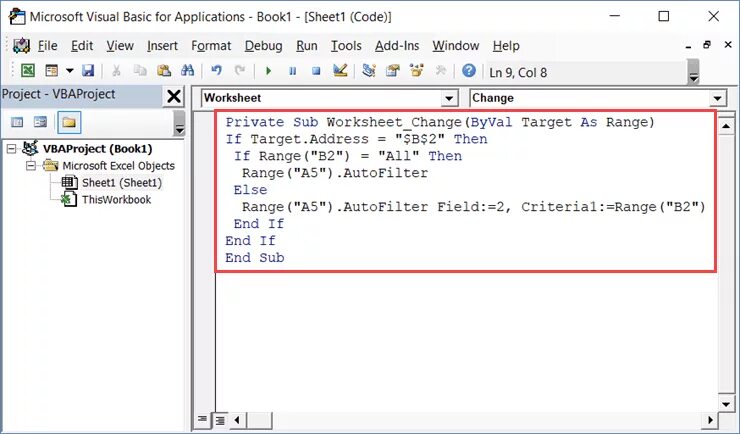Click Insert UserForm toolbar icon
Image resolution: width=740 pixels, height=434 pixels.
point(51,71)
